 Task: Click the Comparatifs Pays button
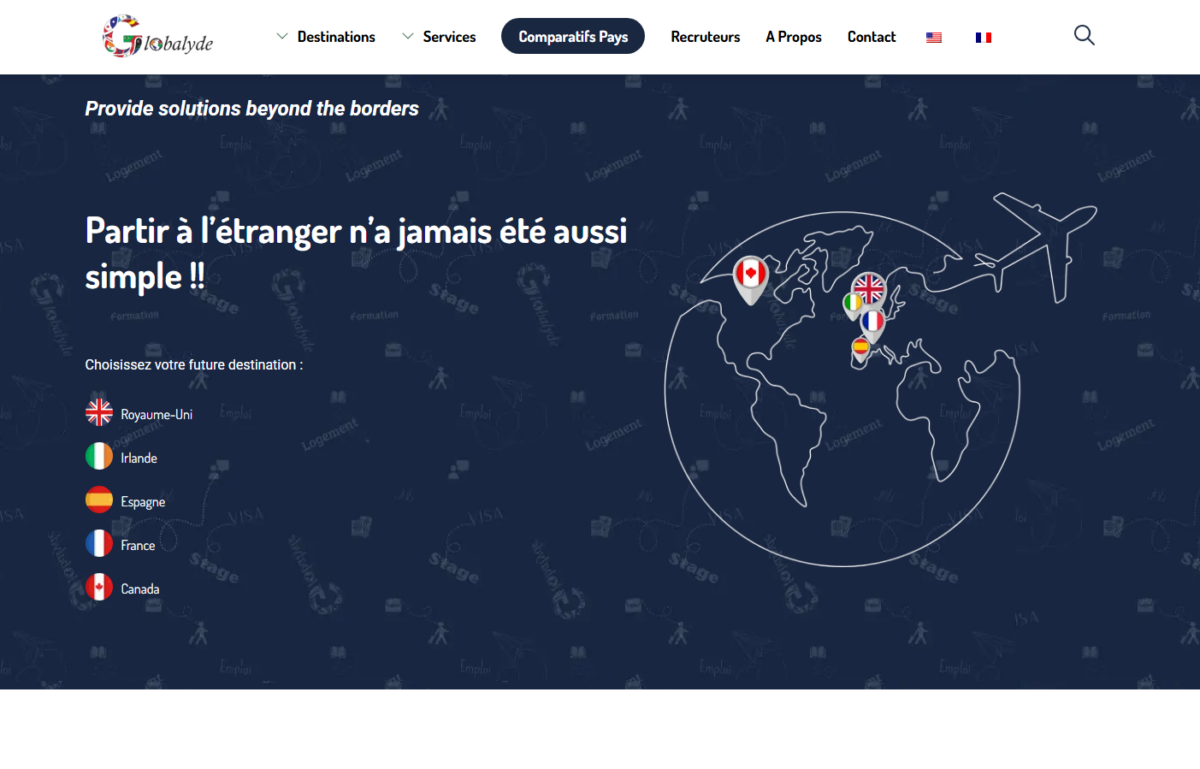click(573, 37)
